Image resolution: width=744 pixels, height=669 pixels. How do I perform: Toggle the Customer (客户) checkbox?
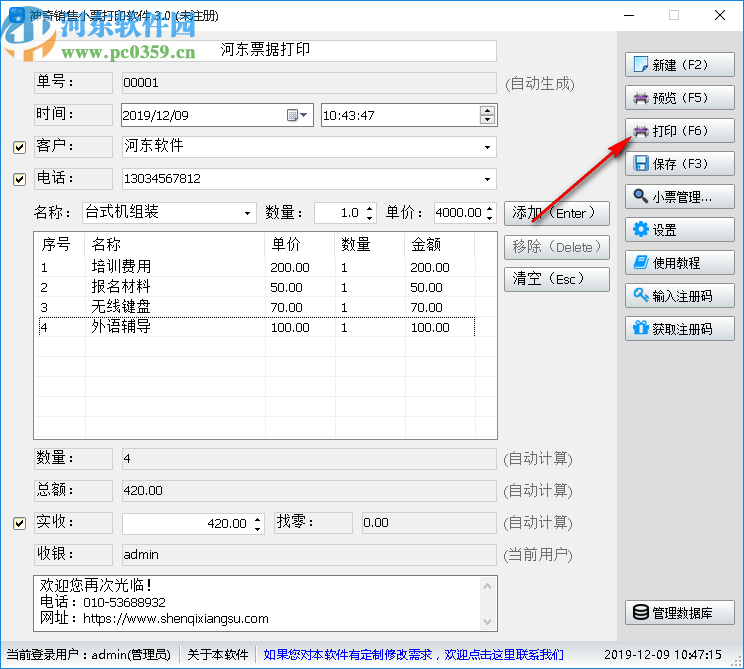pyautogui.click(x=19, y=148)
